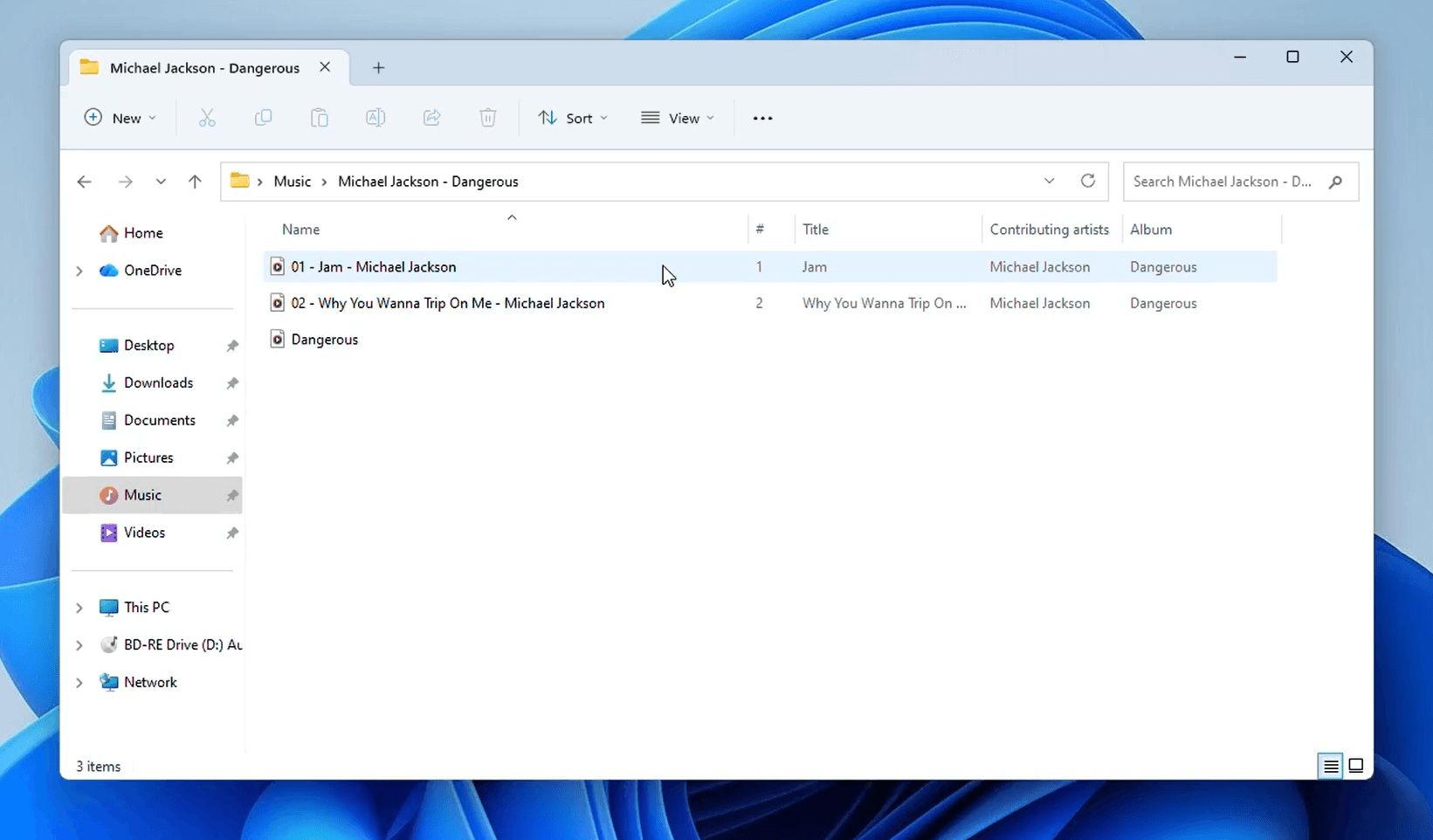The width and height of the screenshot is (1433, 840).
Task: Click the pin icon beside Documents
Action: [x=232, y=421]
